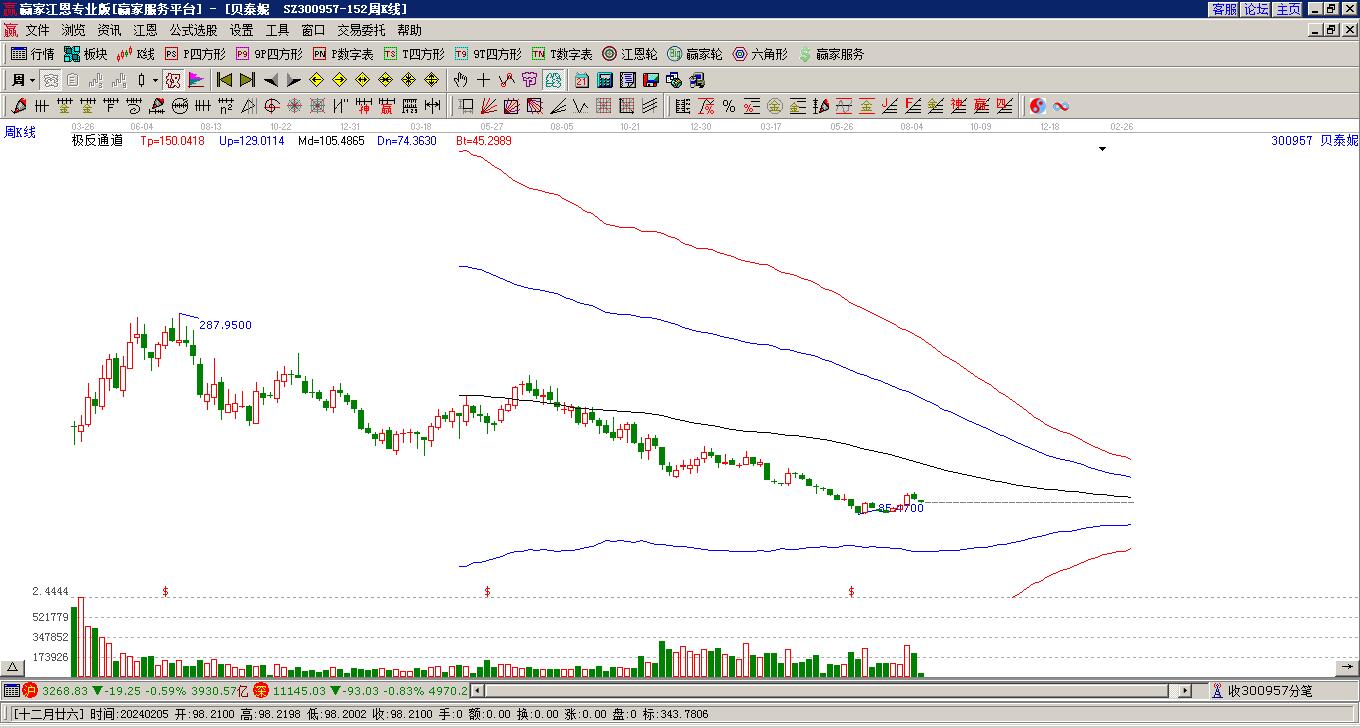
Task: Click the infinity symbol icon
Action: [x=1061, y=106]
